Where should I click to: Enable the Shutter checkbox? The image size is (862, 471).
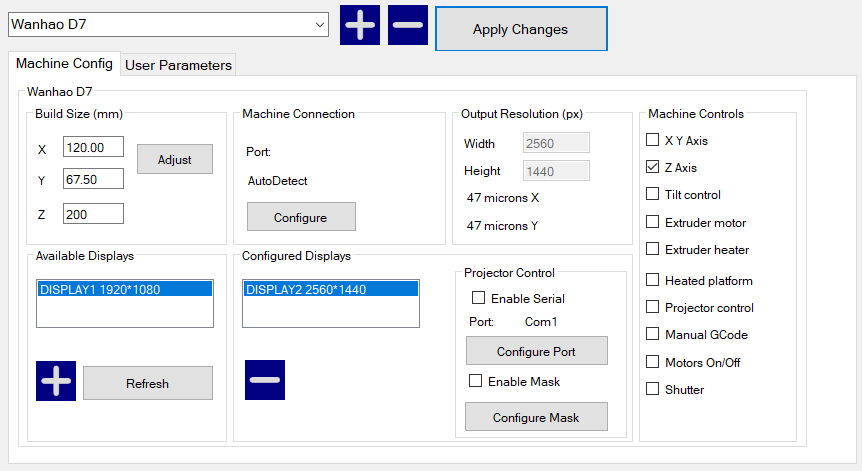653,389
